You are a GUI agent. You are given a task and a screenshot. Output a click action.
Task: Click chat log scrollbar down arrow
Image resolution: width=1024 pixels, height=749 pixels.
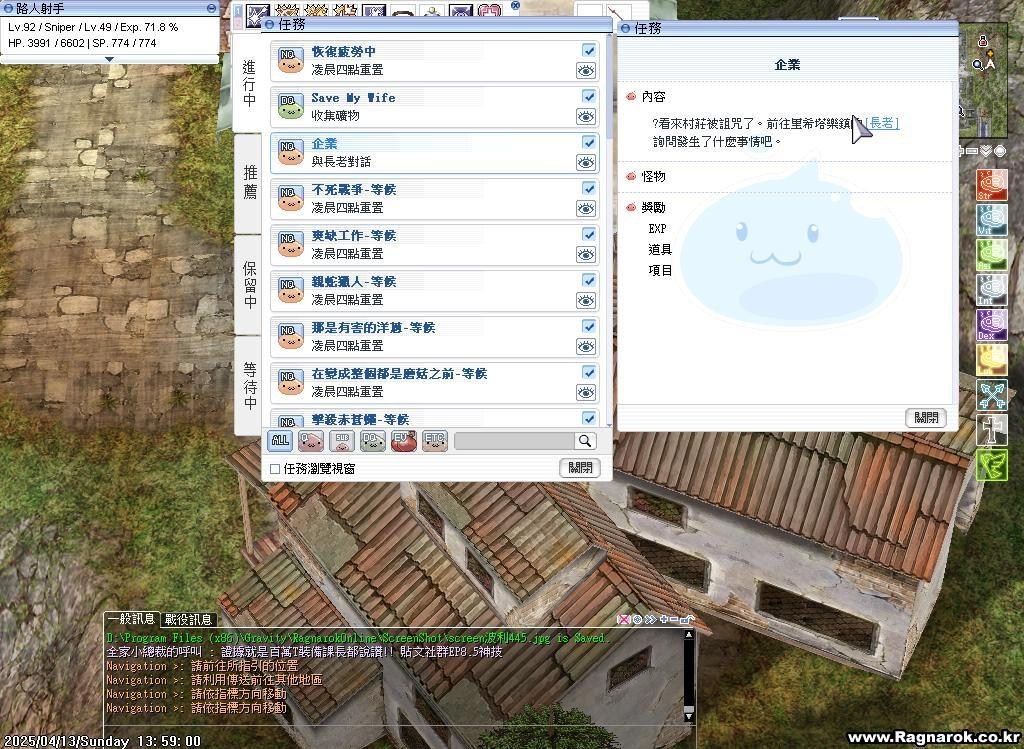pyautogui.click(x=688, y=716)
